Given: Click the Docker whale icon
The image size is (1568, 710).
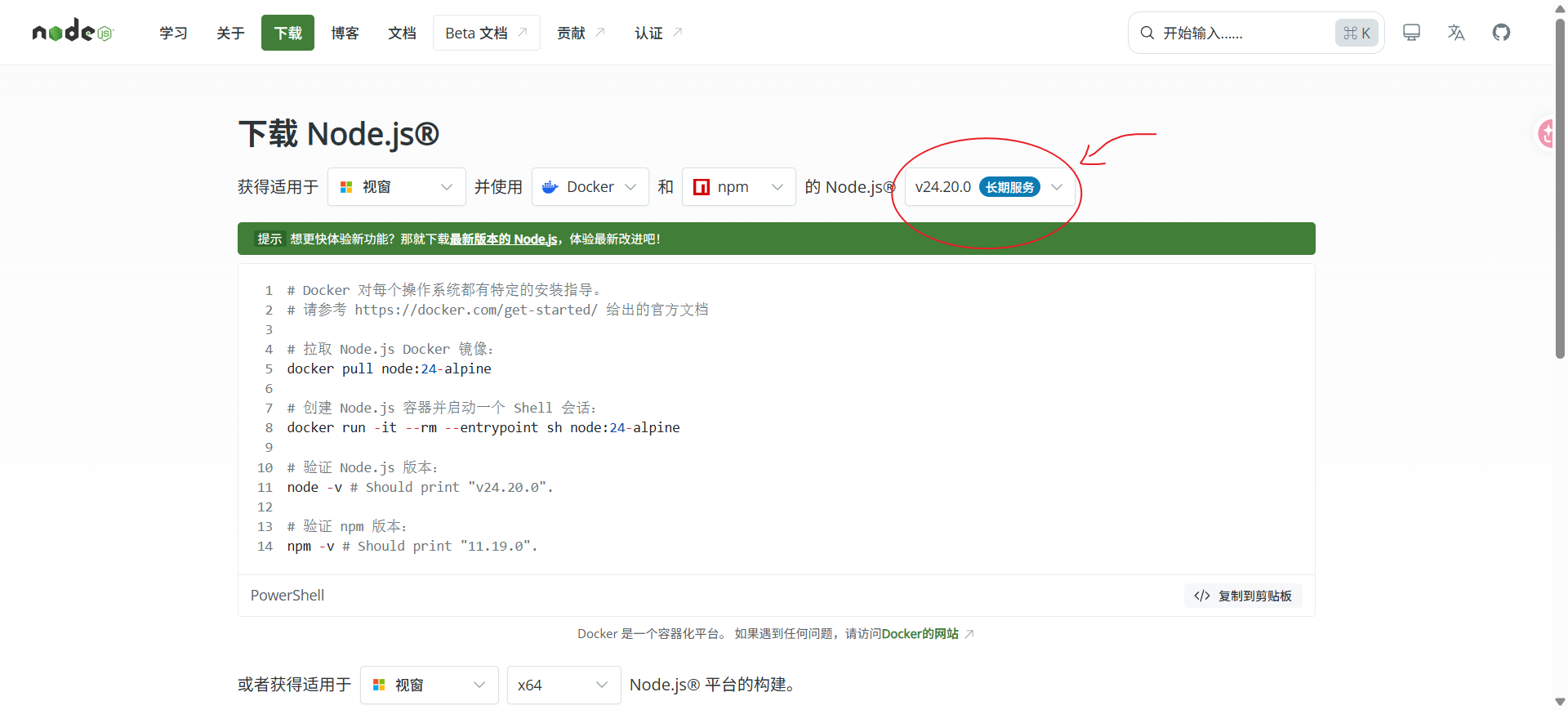Looking at the screenshot, I should pyautogui.click(x=550, y=187).
